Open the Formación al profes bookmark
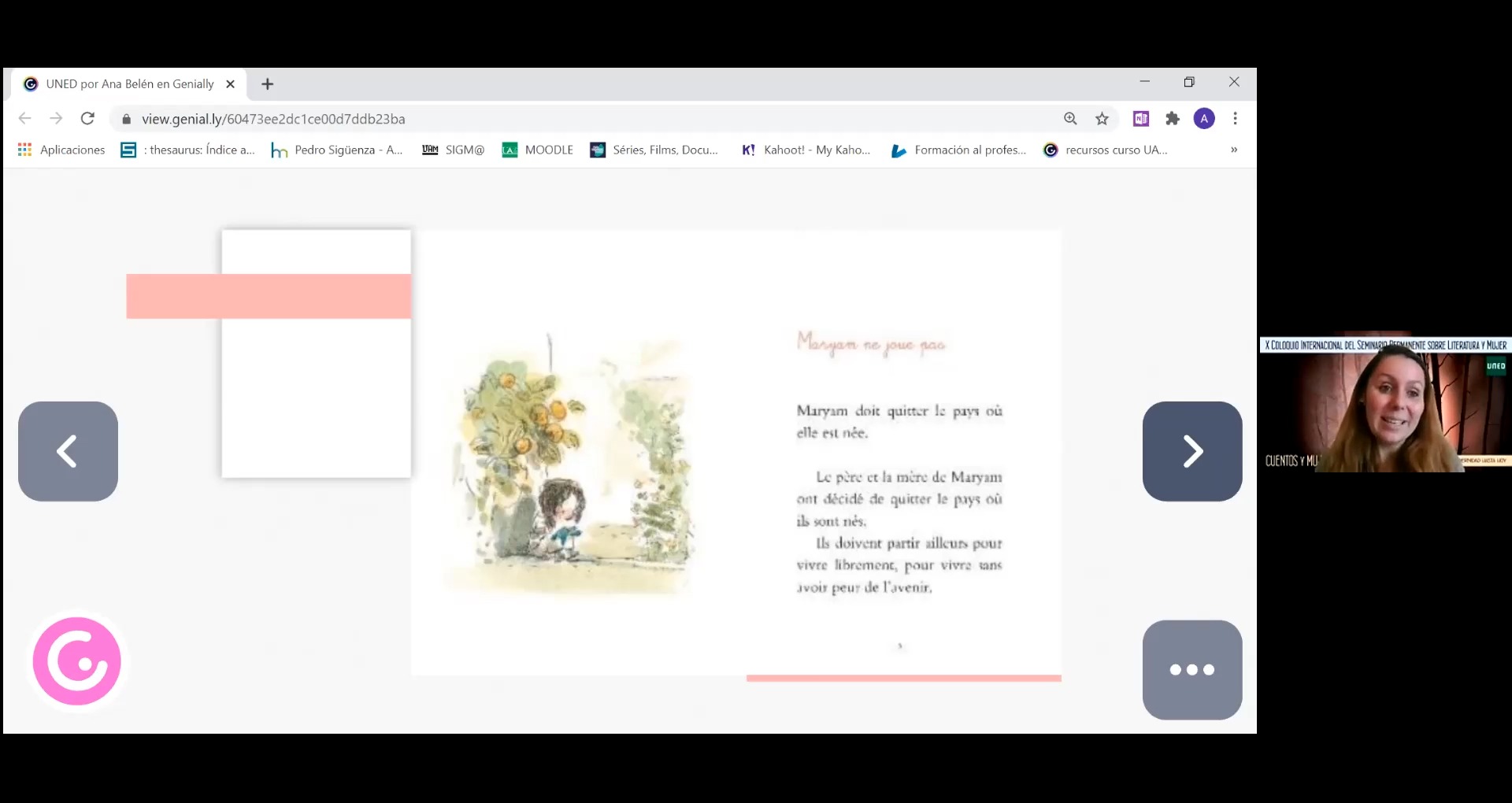Viewport: 1512px width, 803px height. (x=958, y=150)
